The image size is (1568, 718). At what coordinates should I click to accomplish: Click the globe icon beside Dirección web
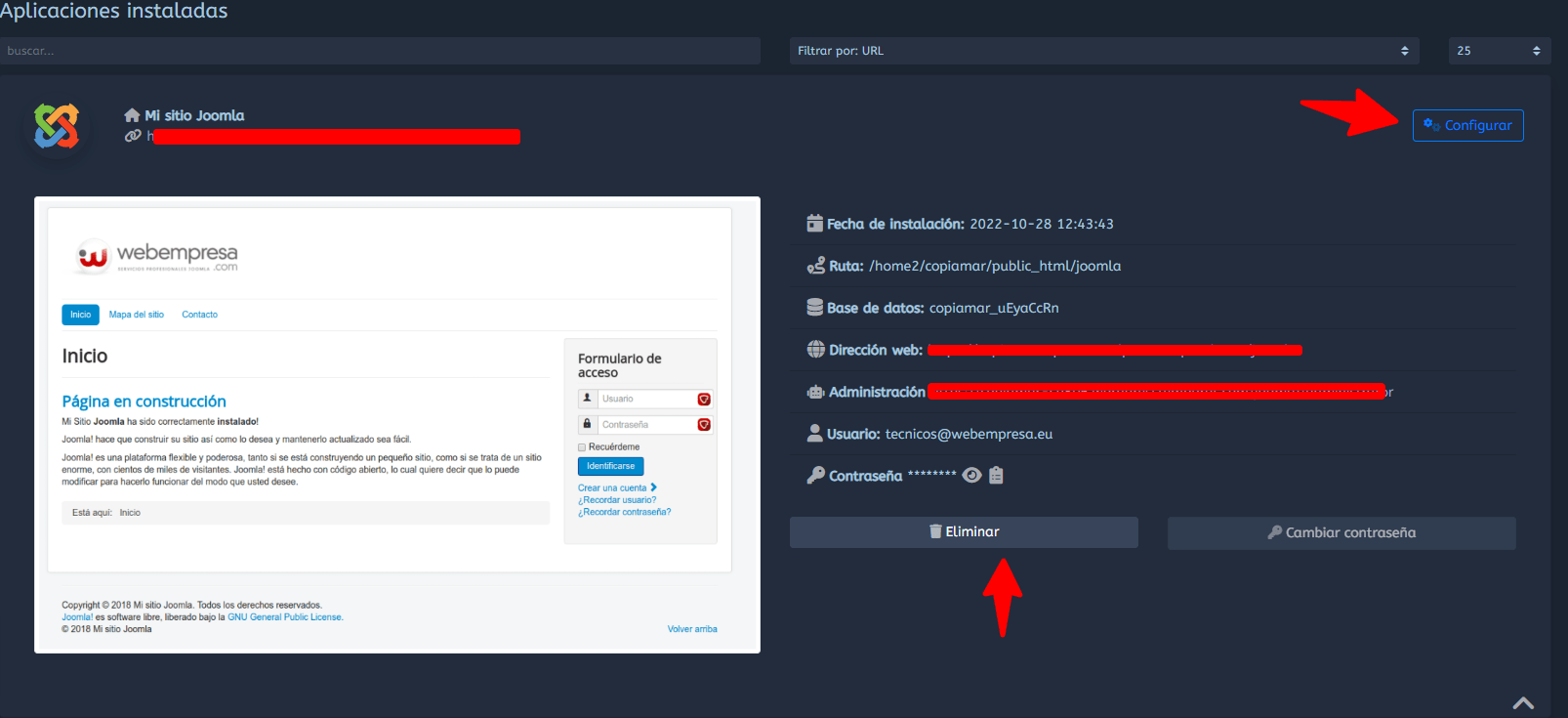click(815, 349)
